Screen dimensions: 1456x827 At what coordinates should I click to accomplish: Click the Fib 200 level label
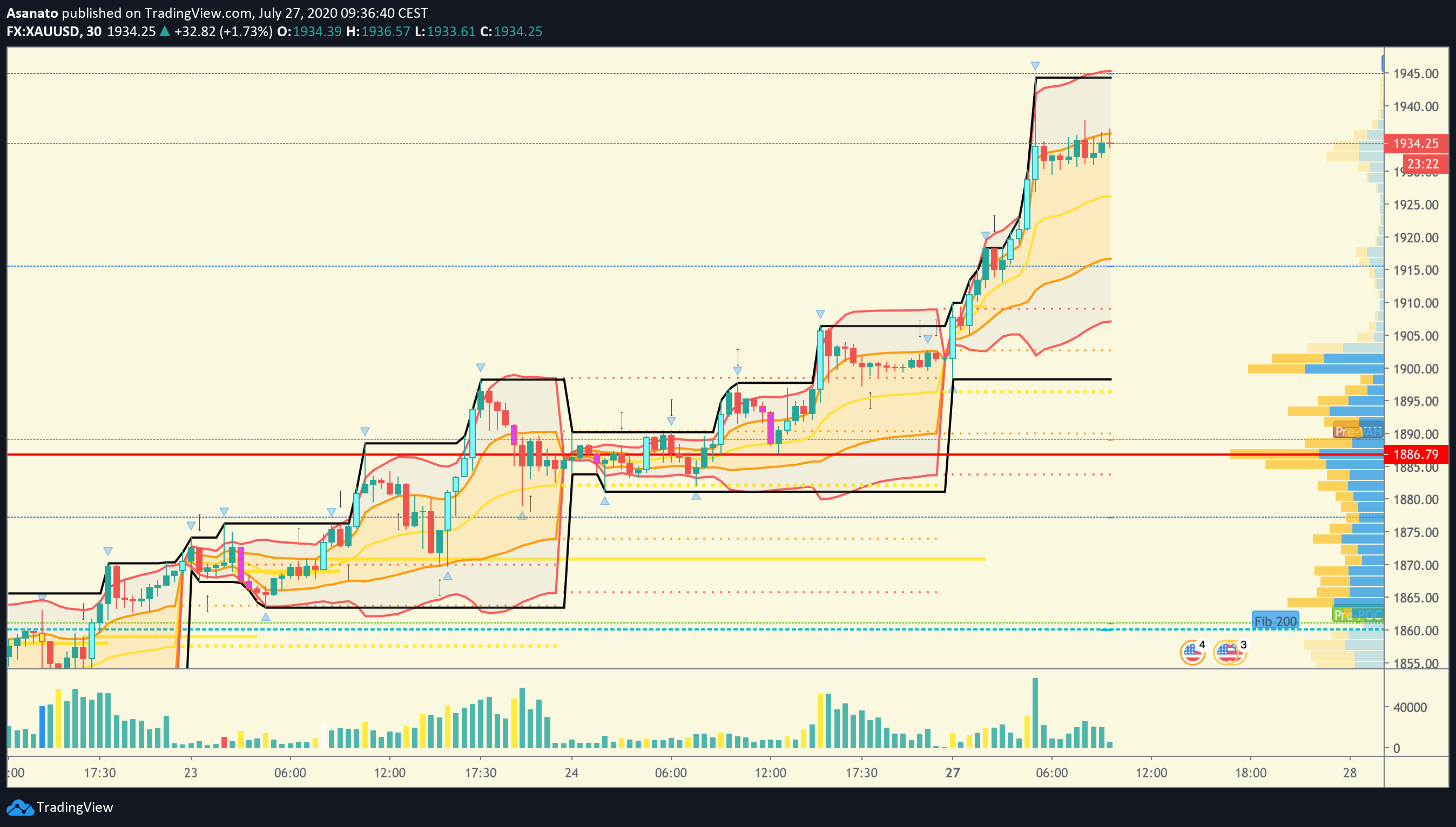point(1275,621)
